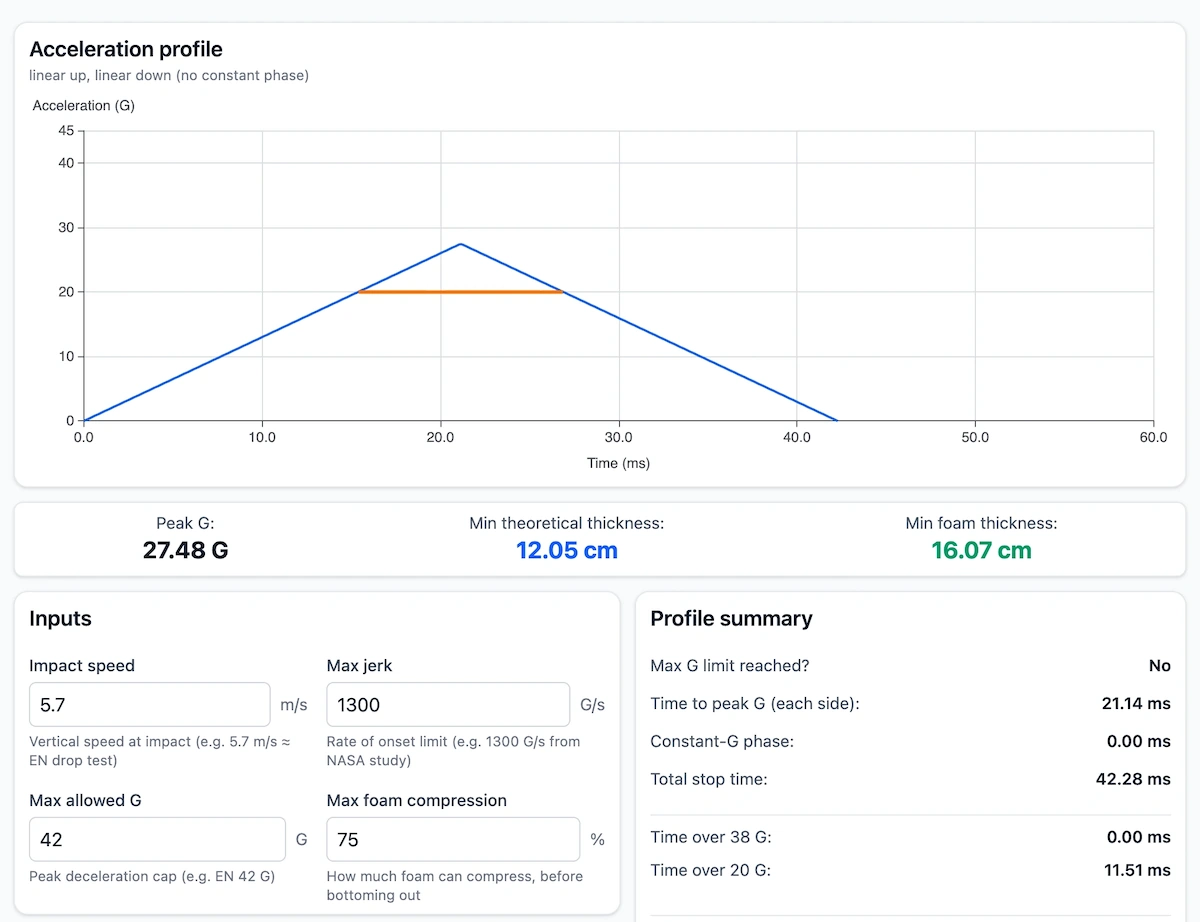
Task: Click the peak of the blue acceleration curve
Action: [460, 244]
